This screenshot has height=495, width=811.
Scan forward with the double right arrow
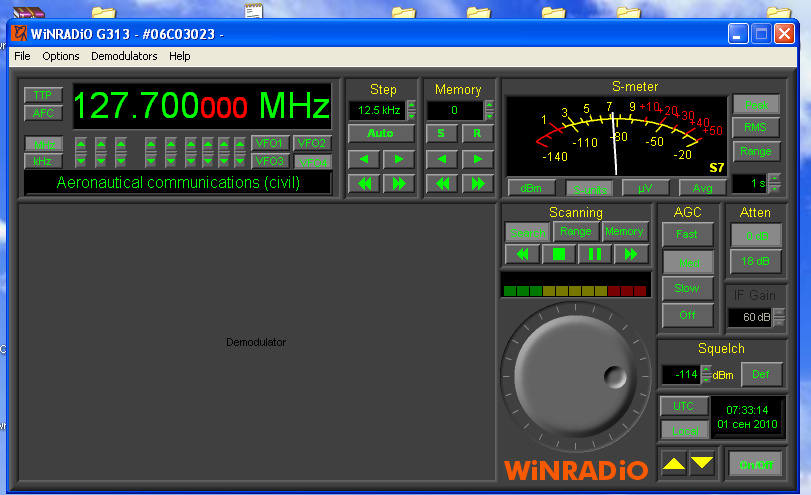pyautogui.click(x=630, y=254)
